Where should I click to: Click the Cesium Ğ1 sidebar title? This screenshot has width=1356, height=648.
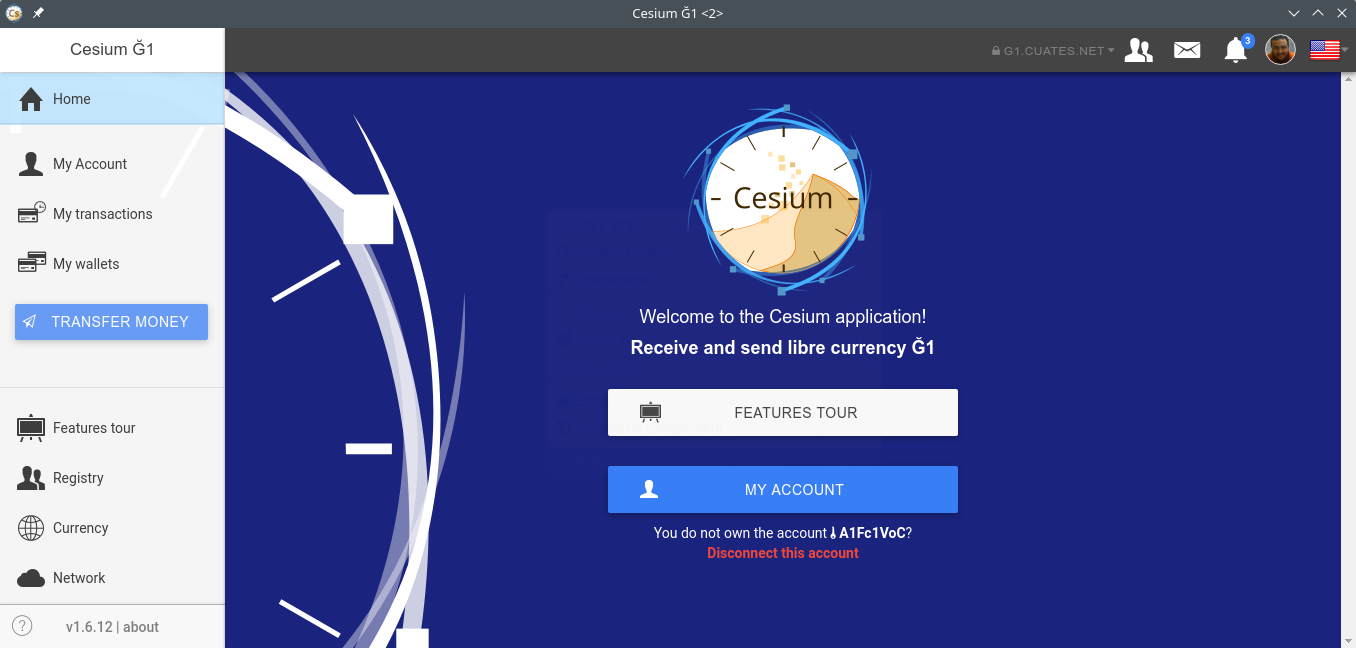pos(112,49)
